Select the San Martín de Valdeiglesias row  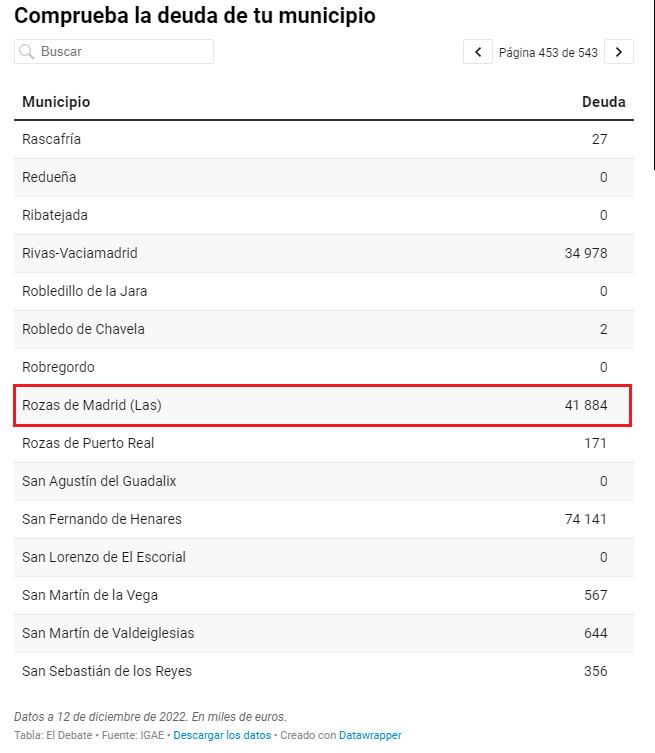tap(324, 633)
